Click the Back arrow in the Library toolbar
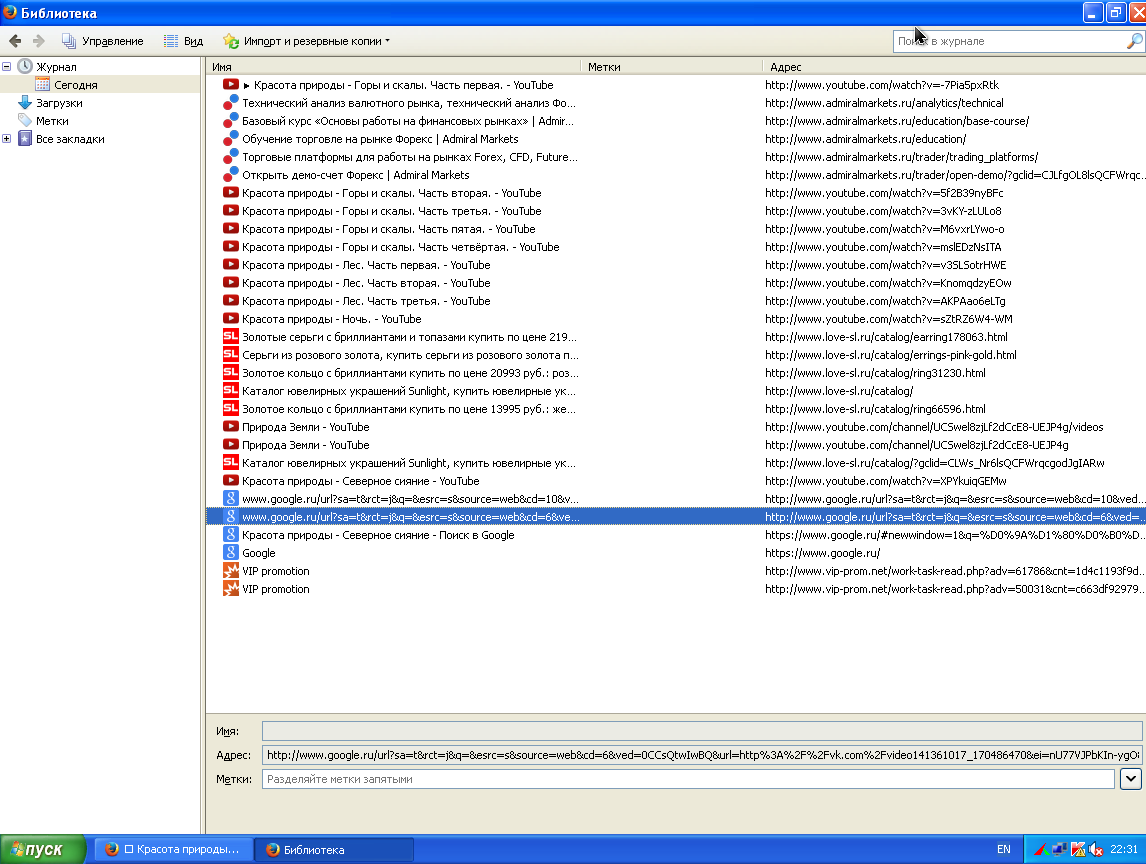 click(15, 41)
